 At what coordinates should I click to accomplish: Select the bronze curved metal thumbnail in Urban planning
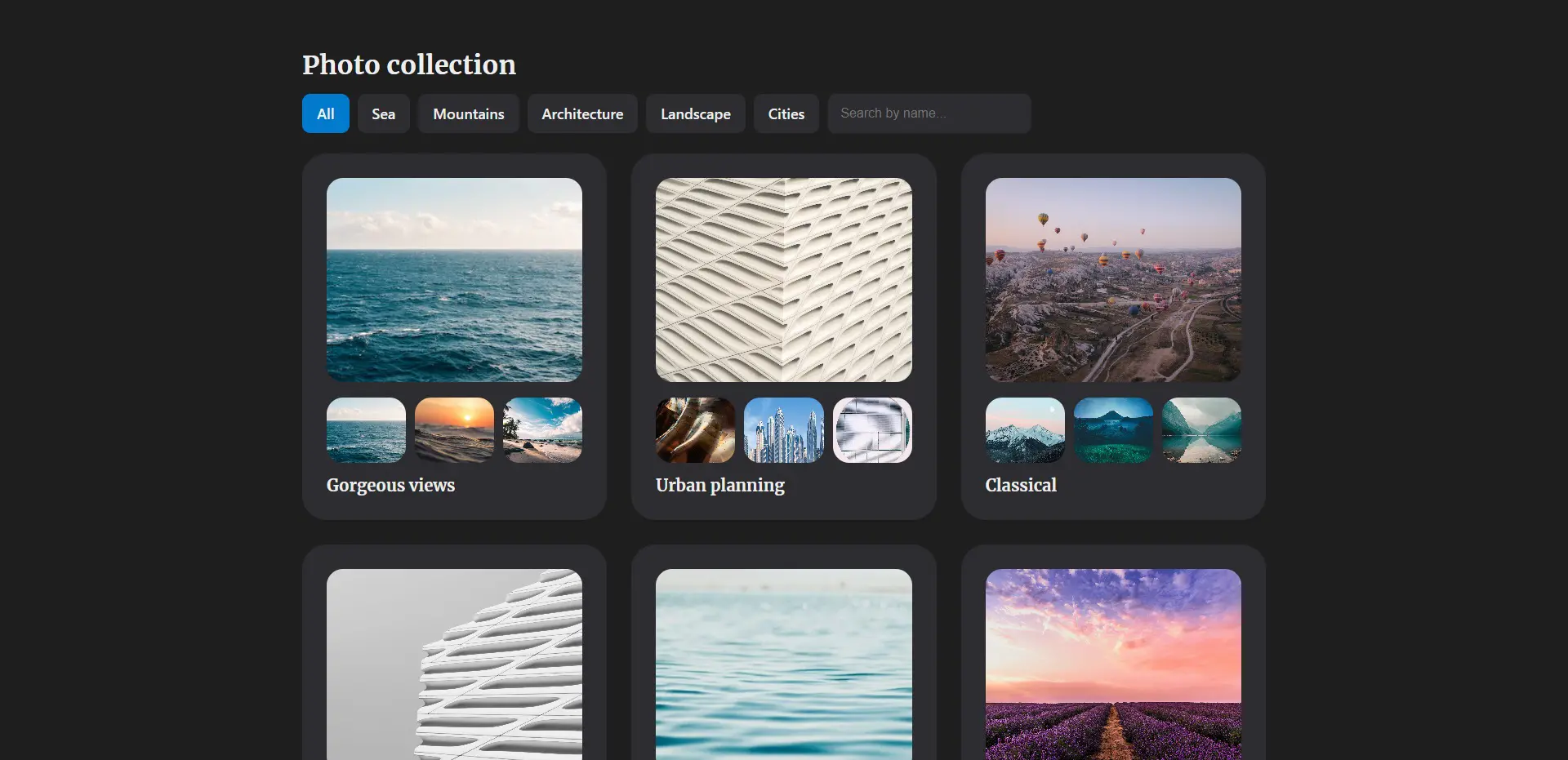[x=695, y=430]
